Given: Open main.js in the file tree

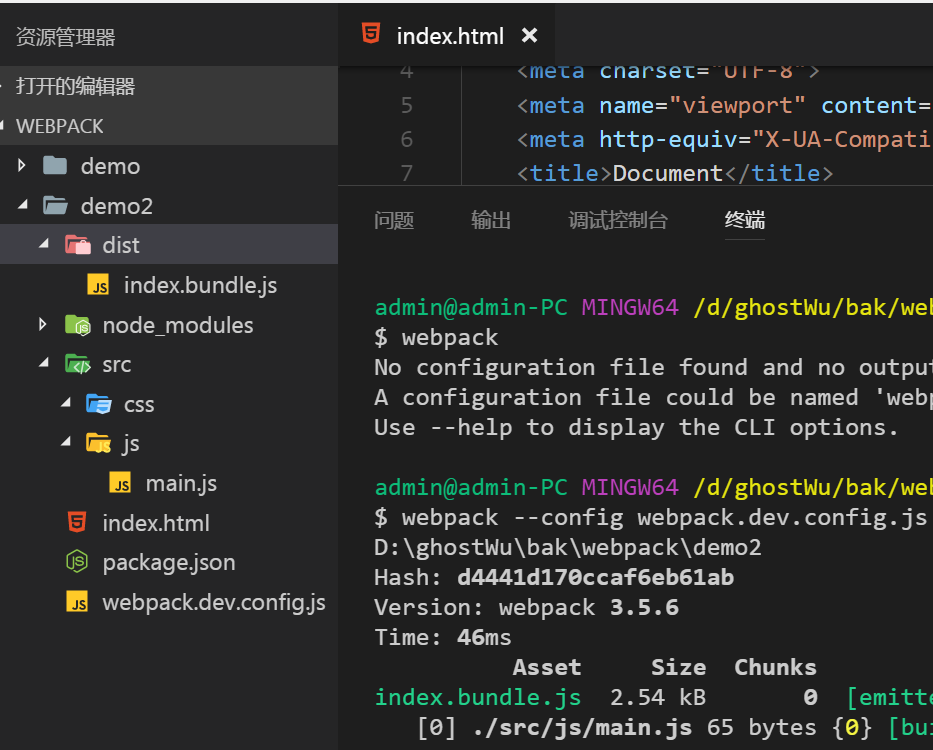Looking at the screenshot, I should coord(181,483).
